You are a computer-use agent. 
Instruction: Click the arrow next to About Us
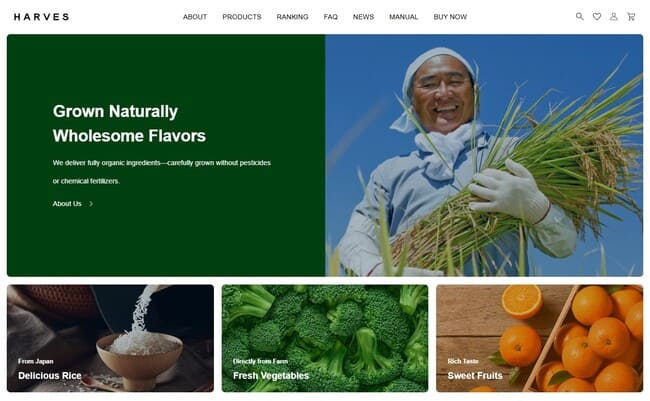click(91, 204)
